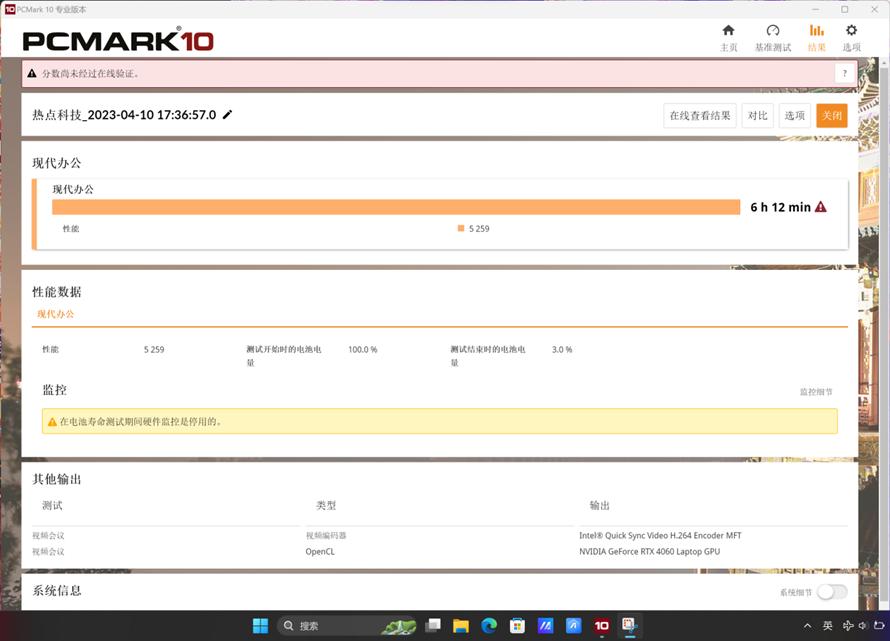Open the PCMark 10 icon on the taskbar
The height and width of the screenshot is (641, 890).
tap(601, 624)
